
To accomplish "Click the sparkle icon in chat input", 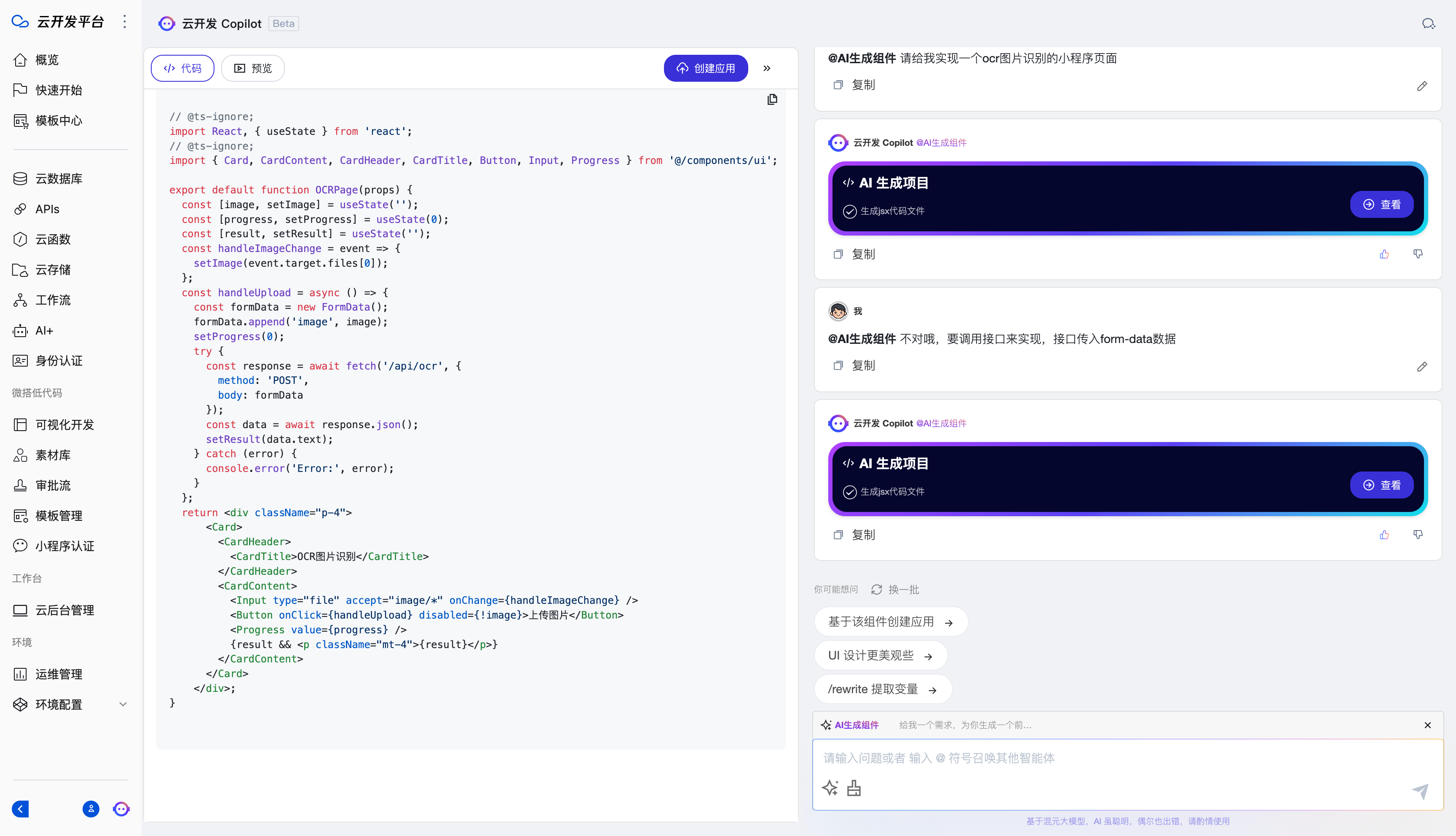I will 829,788.
